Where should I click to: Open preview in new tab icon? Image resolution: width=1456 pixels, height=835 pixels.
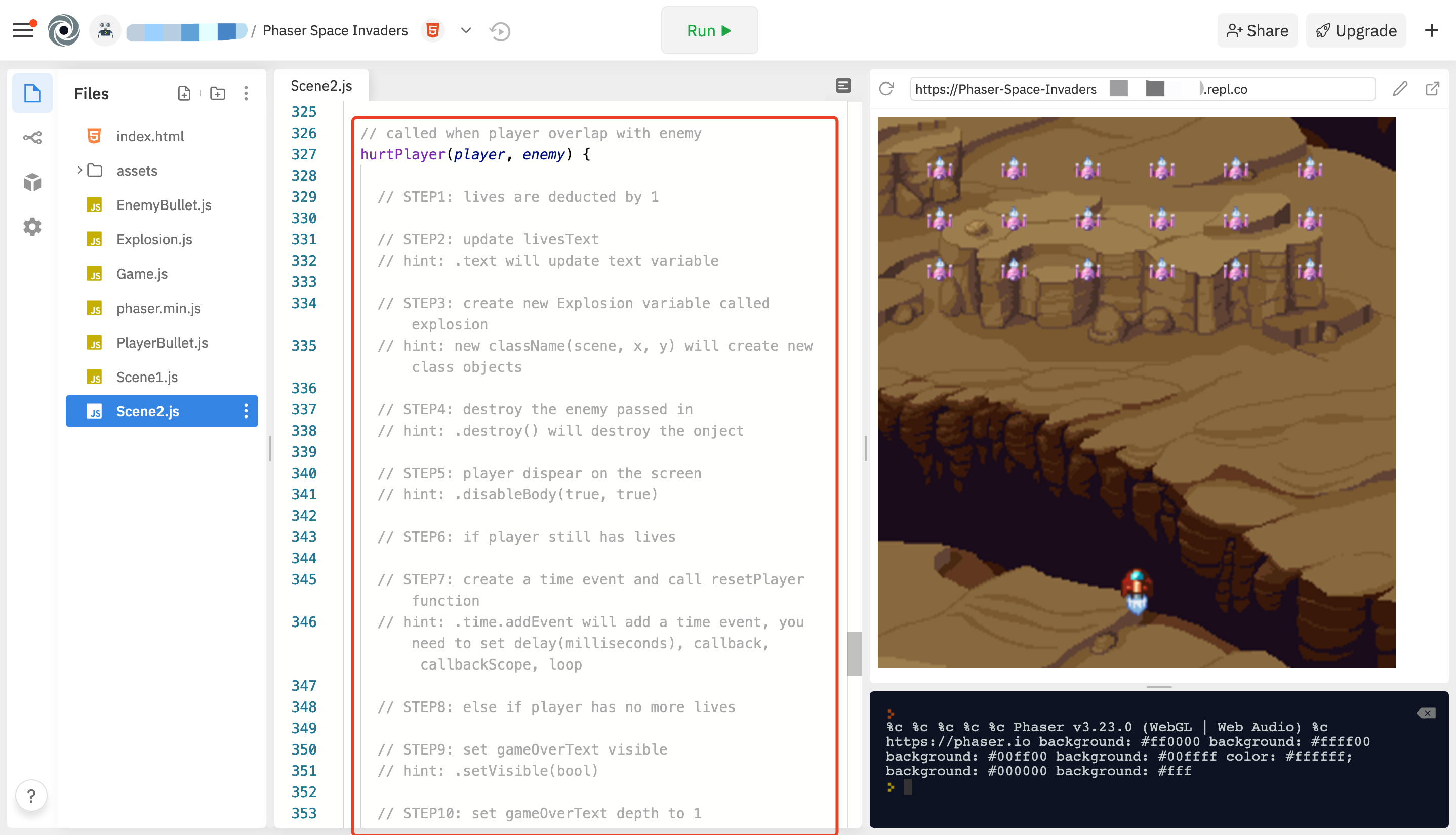point(1432,89)
